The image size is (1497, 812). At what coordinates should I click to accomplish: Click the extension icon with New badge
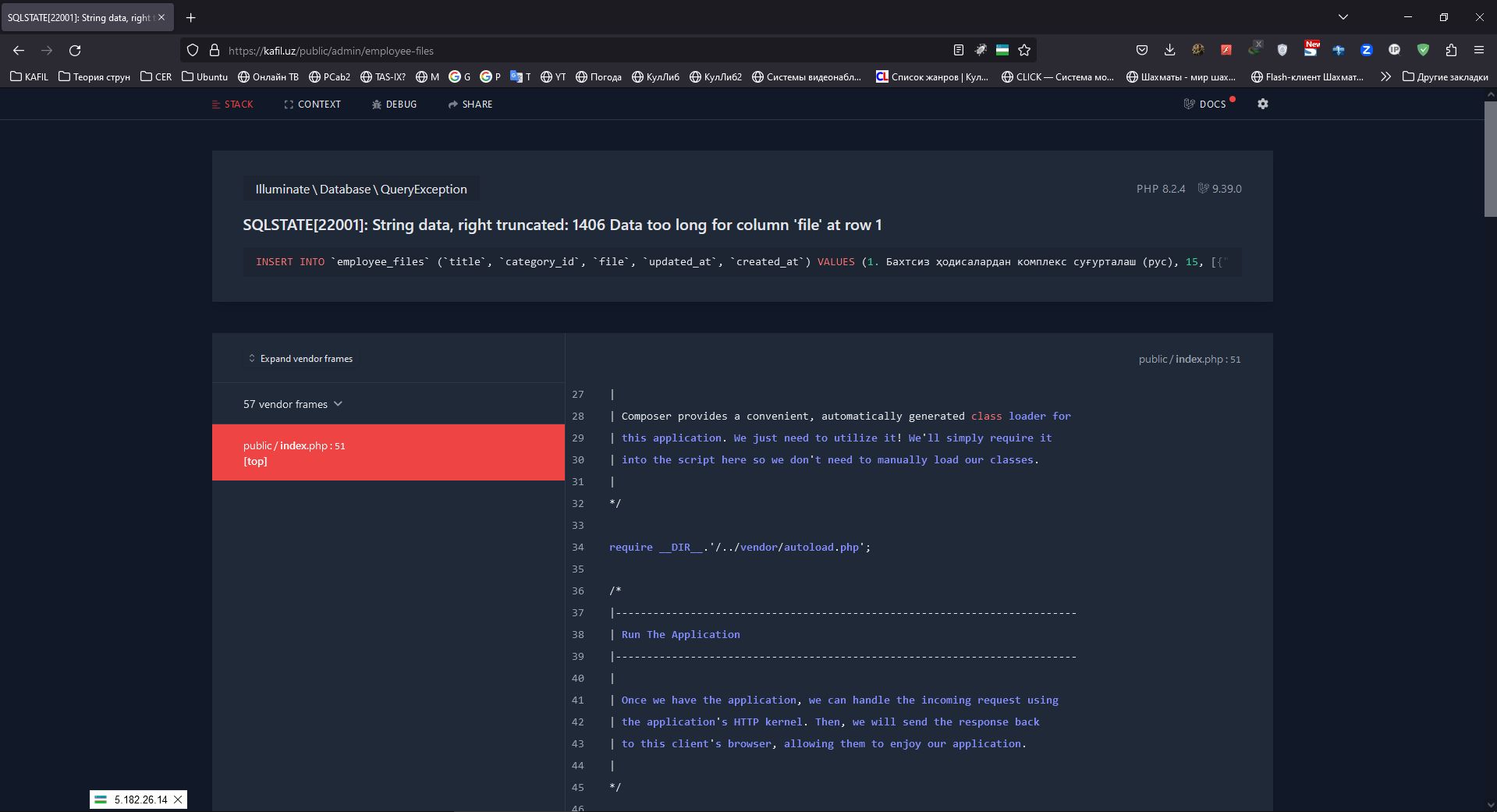click(1311, 49)
